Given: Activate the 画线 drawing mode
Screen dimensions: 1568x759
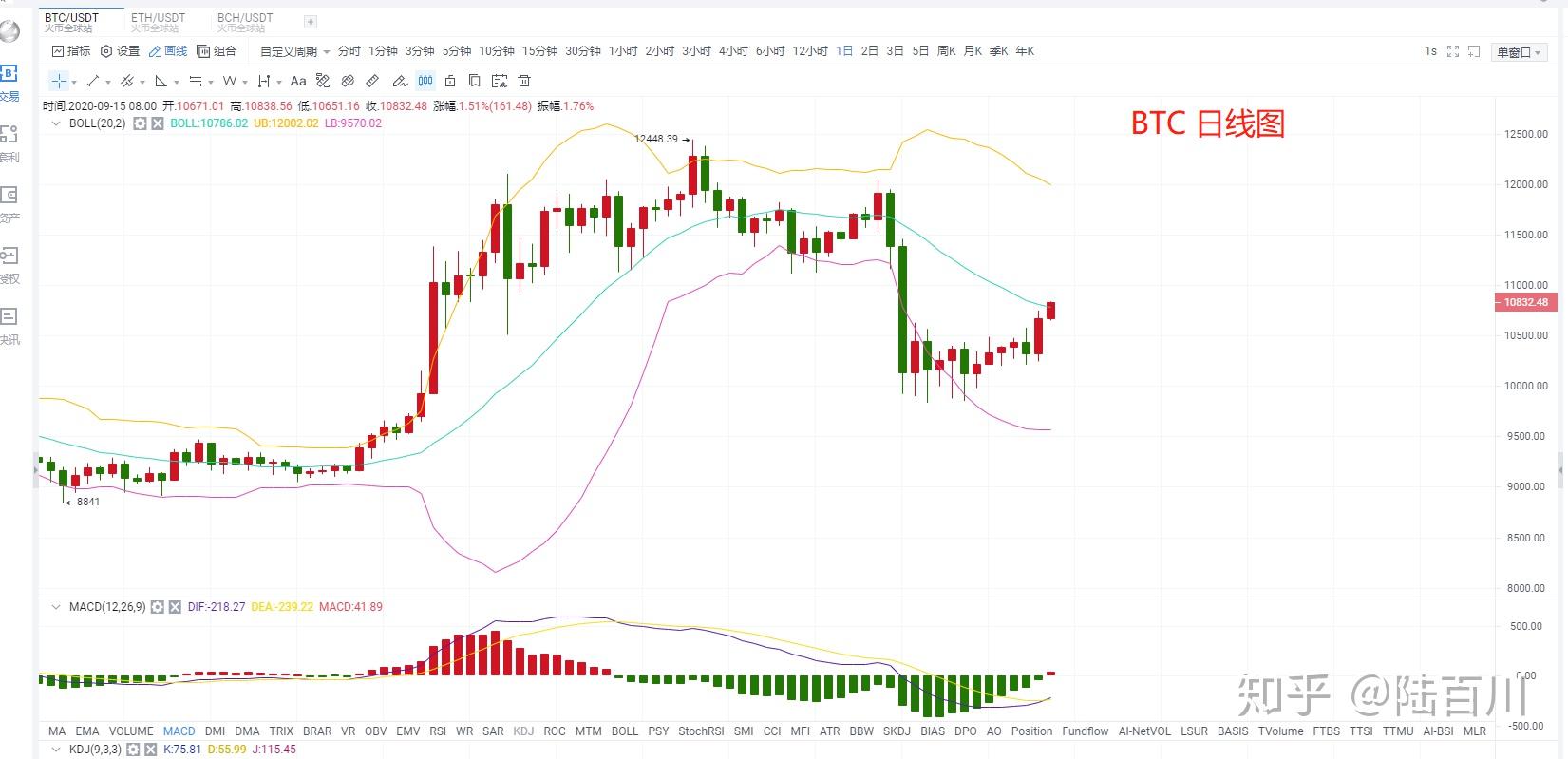Looking at the screenshot, I should [168, 51].
